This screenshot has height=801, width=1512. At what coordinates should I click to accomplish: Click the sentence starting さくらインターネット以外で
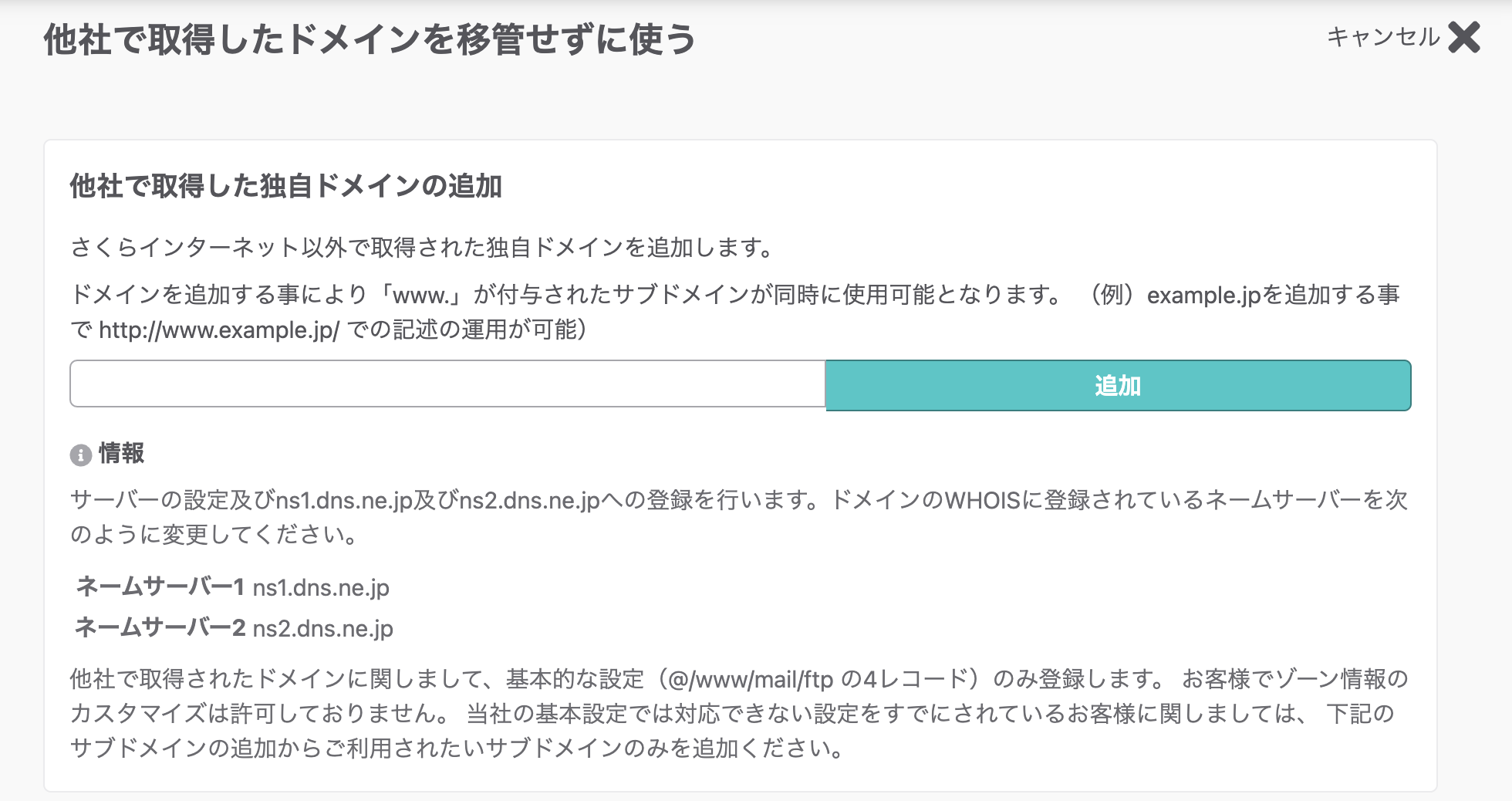click(423, 248)
